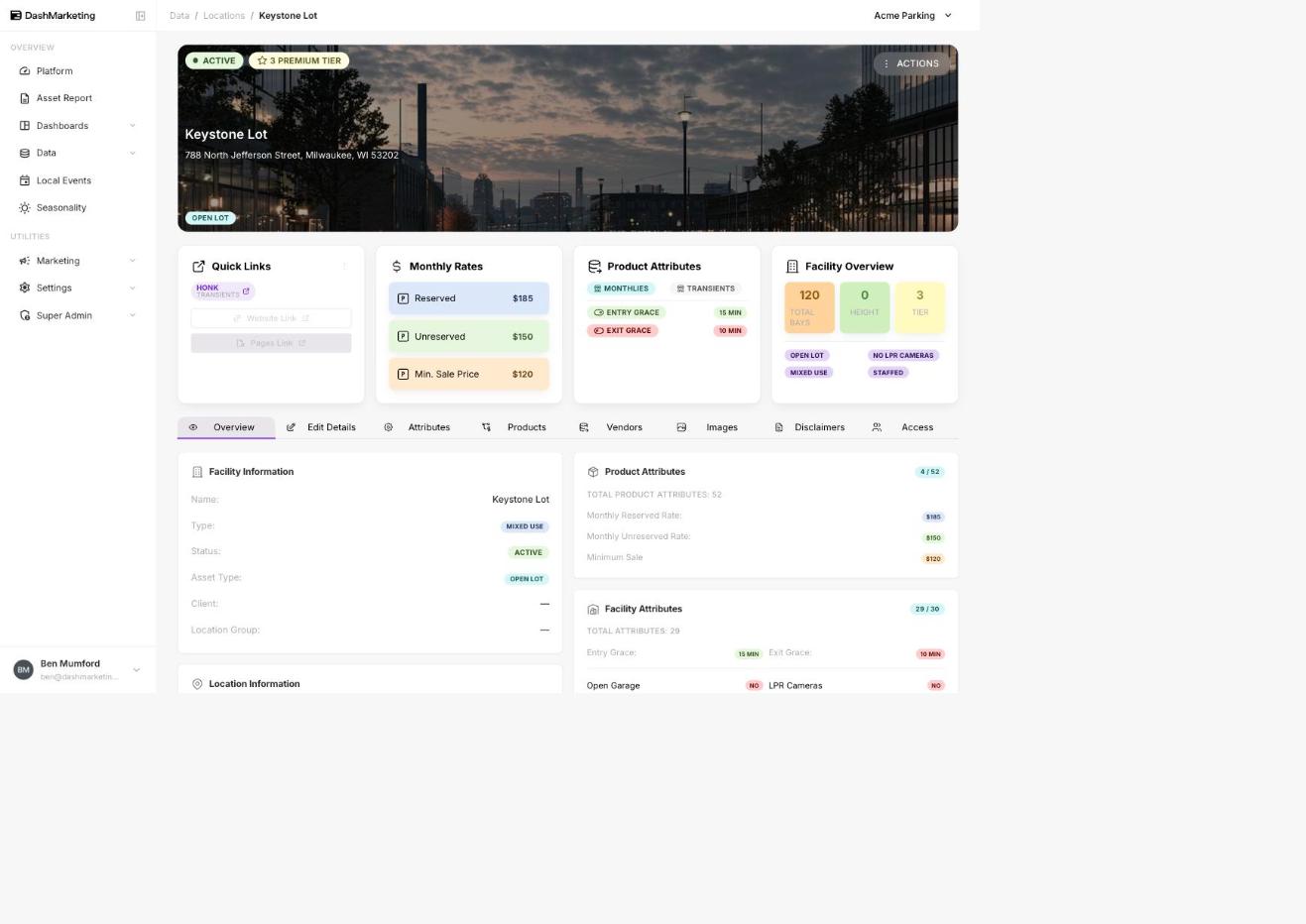Image resolution: width=1306 pixels, height=924 pixels.
Task: Expand the Data sidebar menu
Action: pyautogui.click(x=133, y=153)
